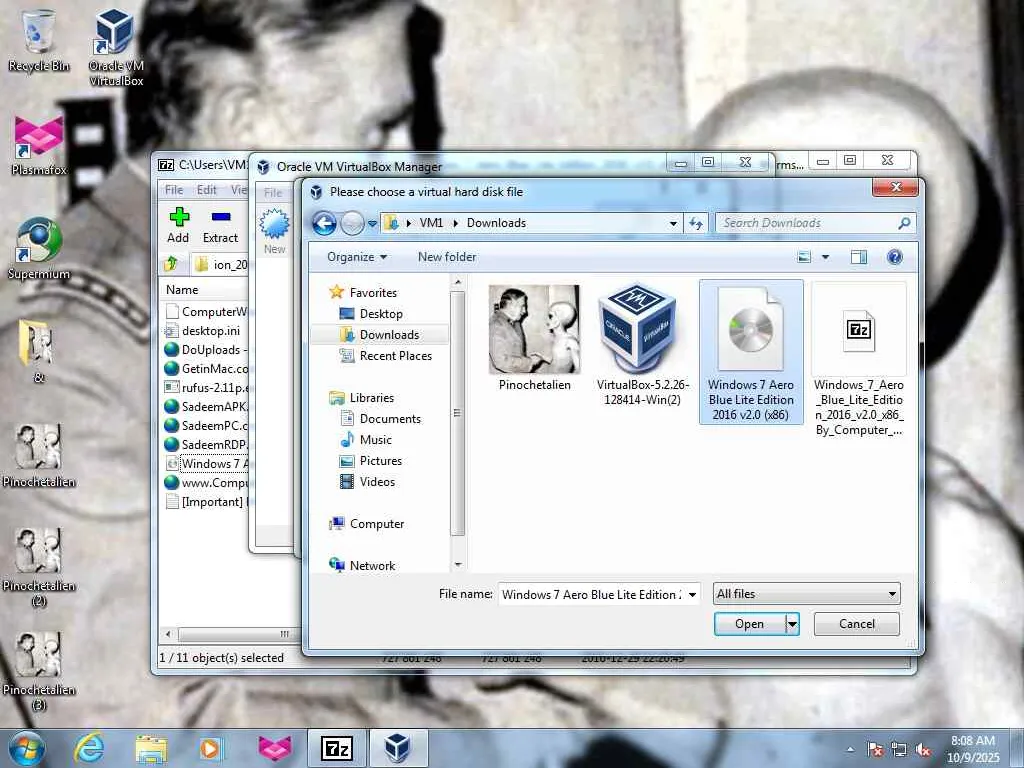Image resolution: width=1024 pixels, height=768 pixels.
Task: Select the Windows 7 Aero Blue Lite ISO file
Action: (x=751, y=352)
